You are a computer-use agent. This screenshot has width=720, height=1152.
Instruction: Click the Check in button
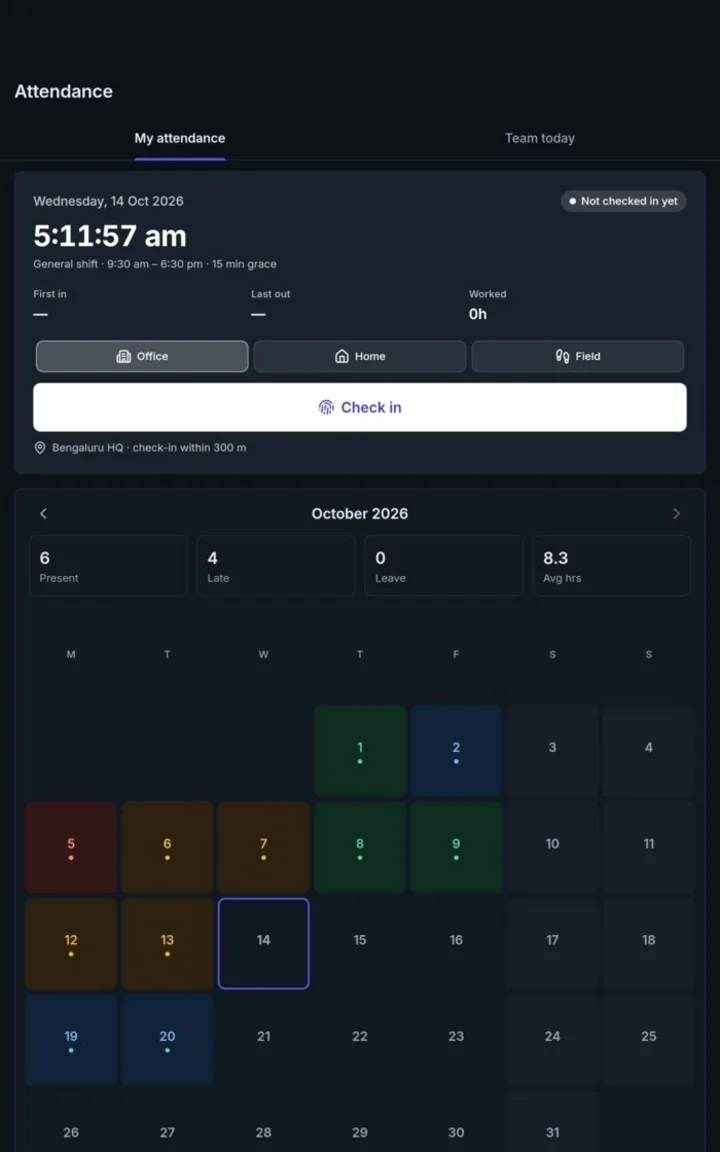[360, 407]
